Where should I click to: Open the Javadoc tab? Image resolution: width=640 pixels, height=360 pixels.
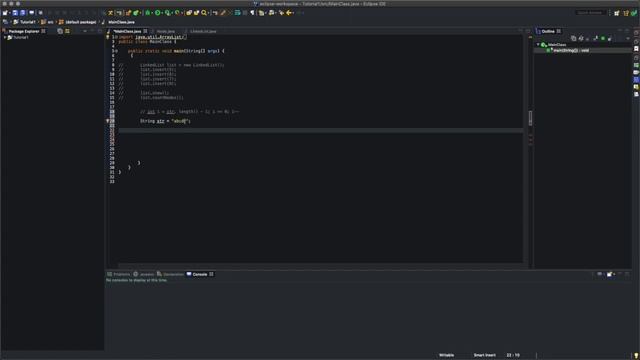(144, 274)
